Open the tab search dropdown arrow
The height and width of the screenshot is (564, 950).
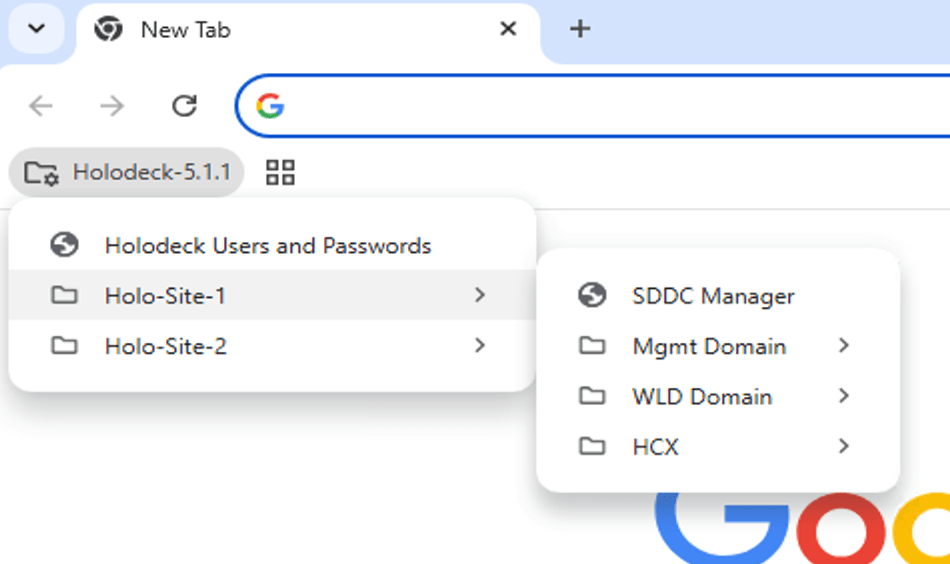[x=37, y=28]
